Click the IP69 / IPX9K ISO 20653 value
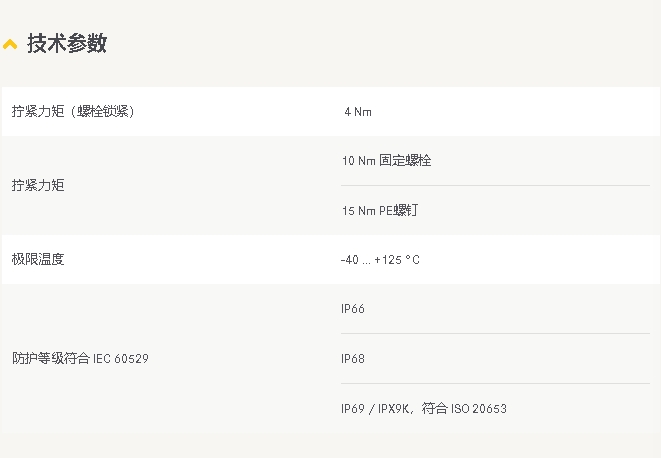The width and height of the screenshot is (661, 458). tap(424, 408)
